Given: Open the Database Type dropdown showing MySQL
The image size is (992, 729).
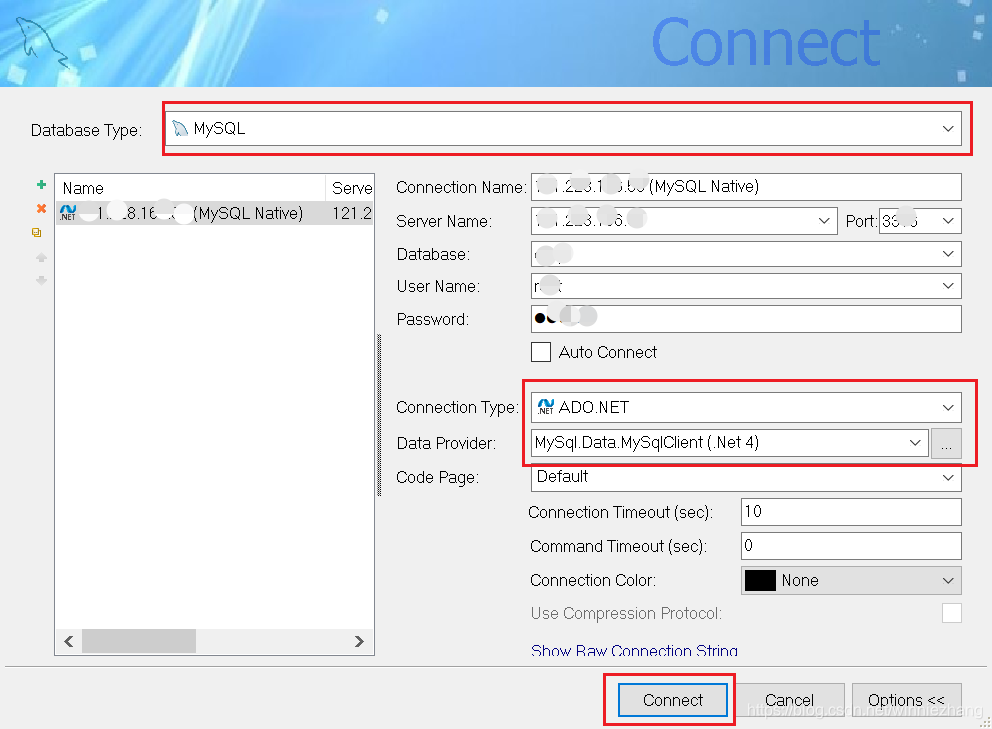Looking at the screenshot, I should [x=563, y=128].
